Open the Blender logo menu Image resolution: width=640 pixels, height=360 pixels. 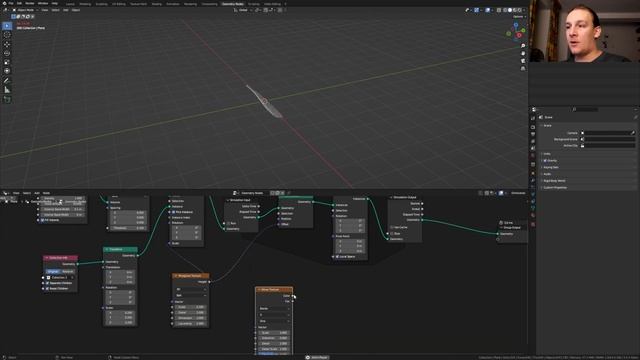point(4,3)
